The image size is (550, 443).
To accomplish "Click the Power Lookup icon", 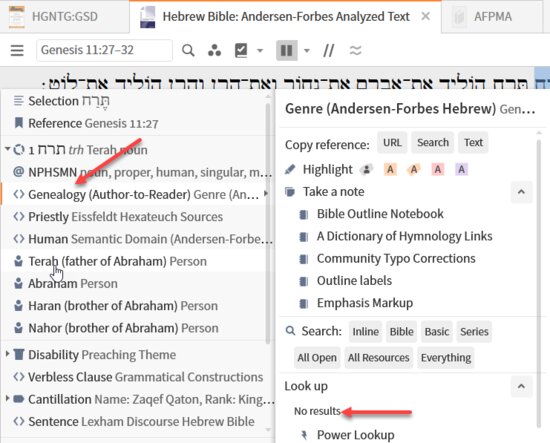I will tap(304, 435).
